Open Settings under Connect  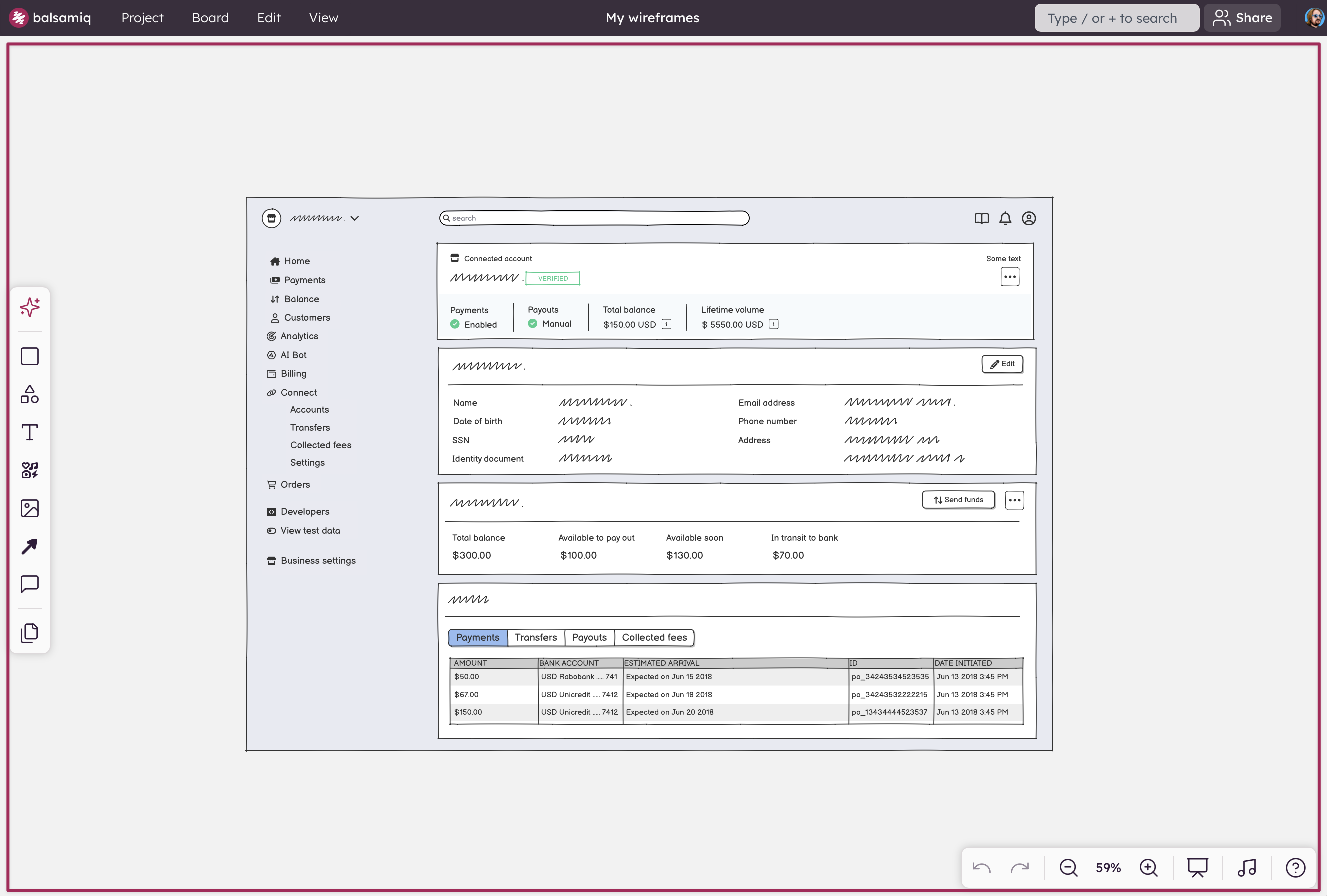coord(307,463)
